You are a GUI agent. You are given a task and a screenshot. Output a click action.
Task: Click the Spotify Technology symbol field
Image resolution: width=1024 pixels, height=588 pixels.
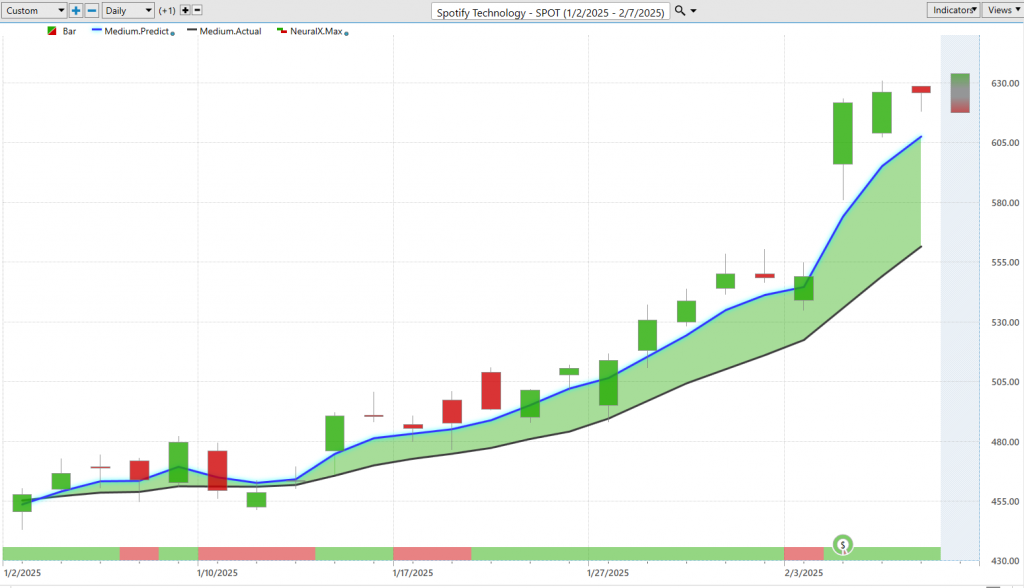[551, 12]
